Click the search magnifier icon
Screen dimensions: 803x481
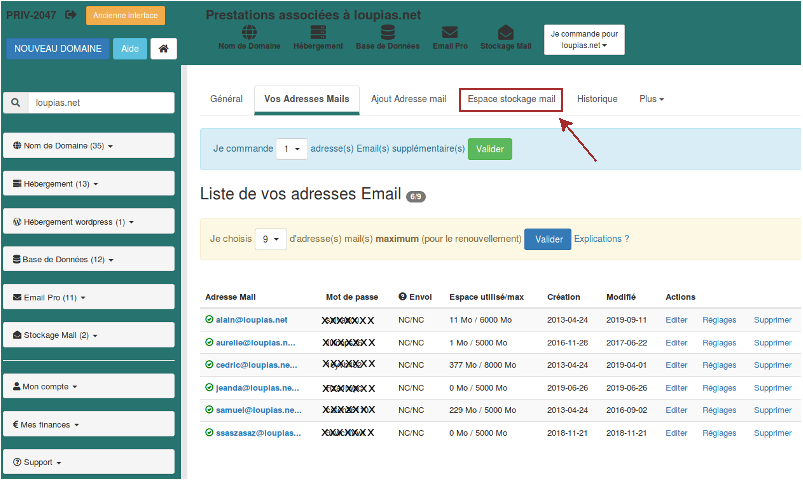16,103
